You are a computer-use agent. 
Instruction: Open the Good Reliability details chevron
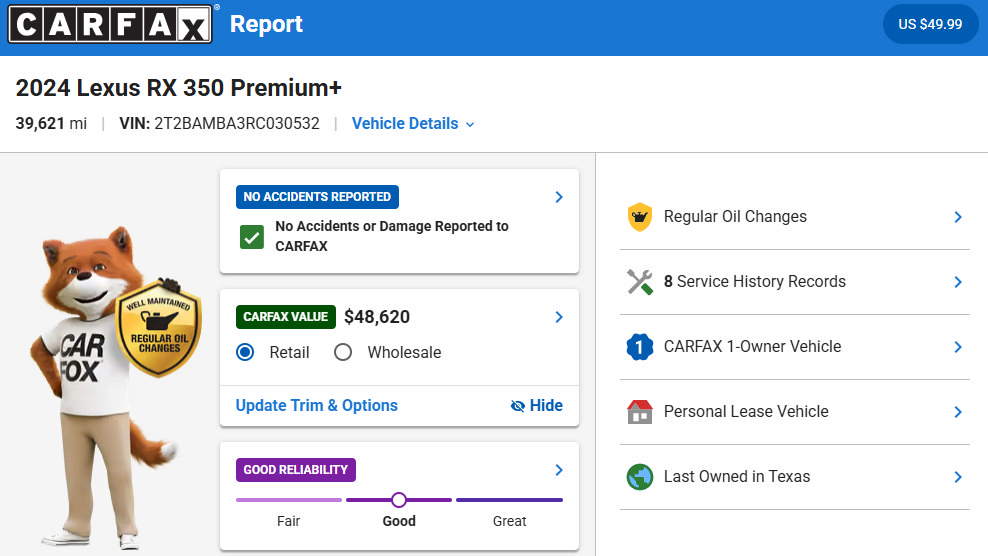click(559, 470)
